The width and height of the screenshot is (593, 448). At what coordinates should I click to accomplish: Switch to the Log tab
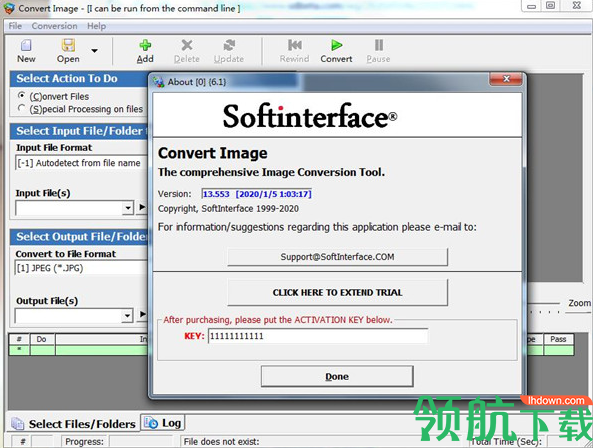pyautogui.click(x=163, y=423)
